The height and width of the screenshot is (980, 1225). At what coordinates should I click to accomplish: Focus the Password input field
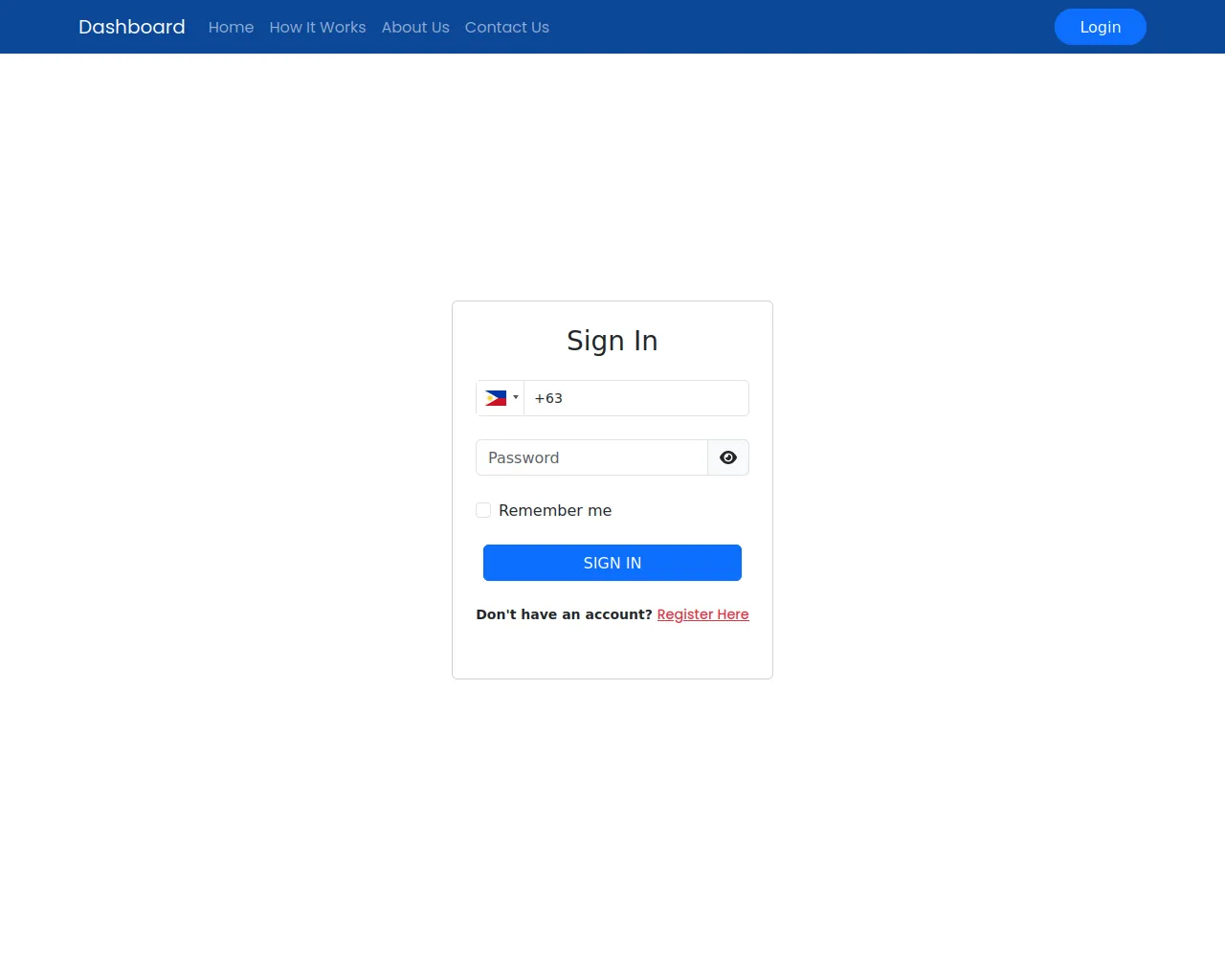click(x=591, y=457)
